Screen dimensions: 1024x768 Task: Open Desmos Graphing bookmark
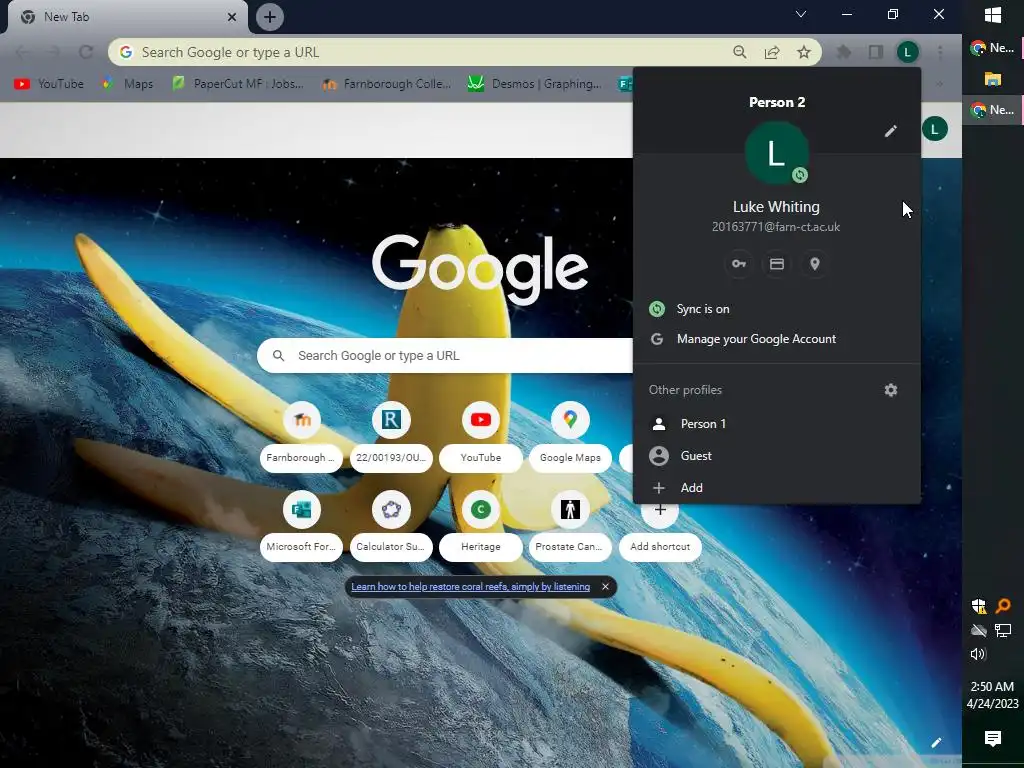(x=536, y=84)
